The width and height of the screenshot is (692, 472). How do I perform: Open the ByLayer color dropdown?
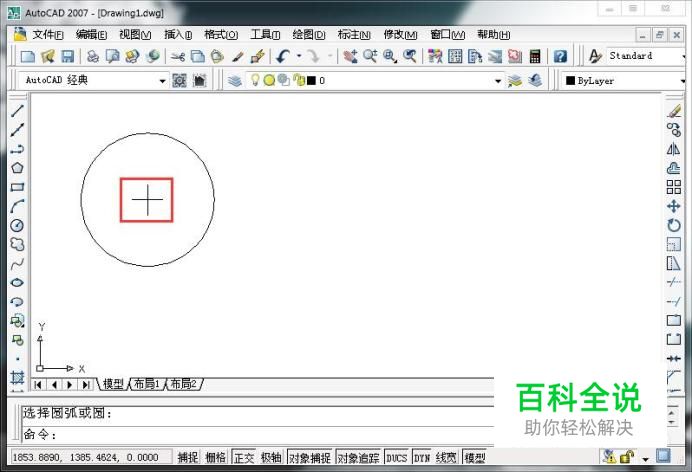coord(683,81)
